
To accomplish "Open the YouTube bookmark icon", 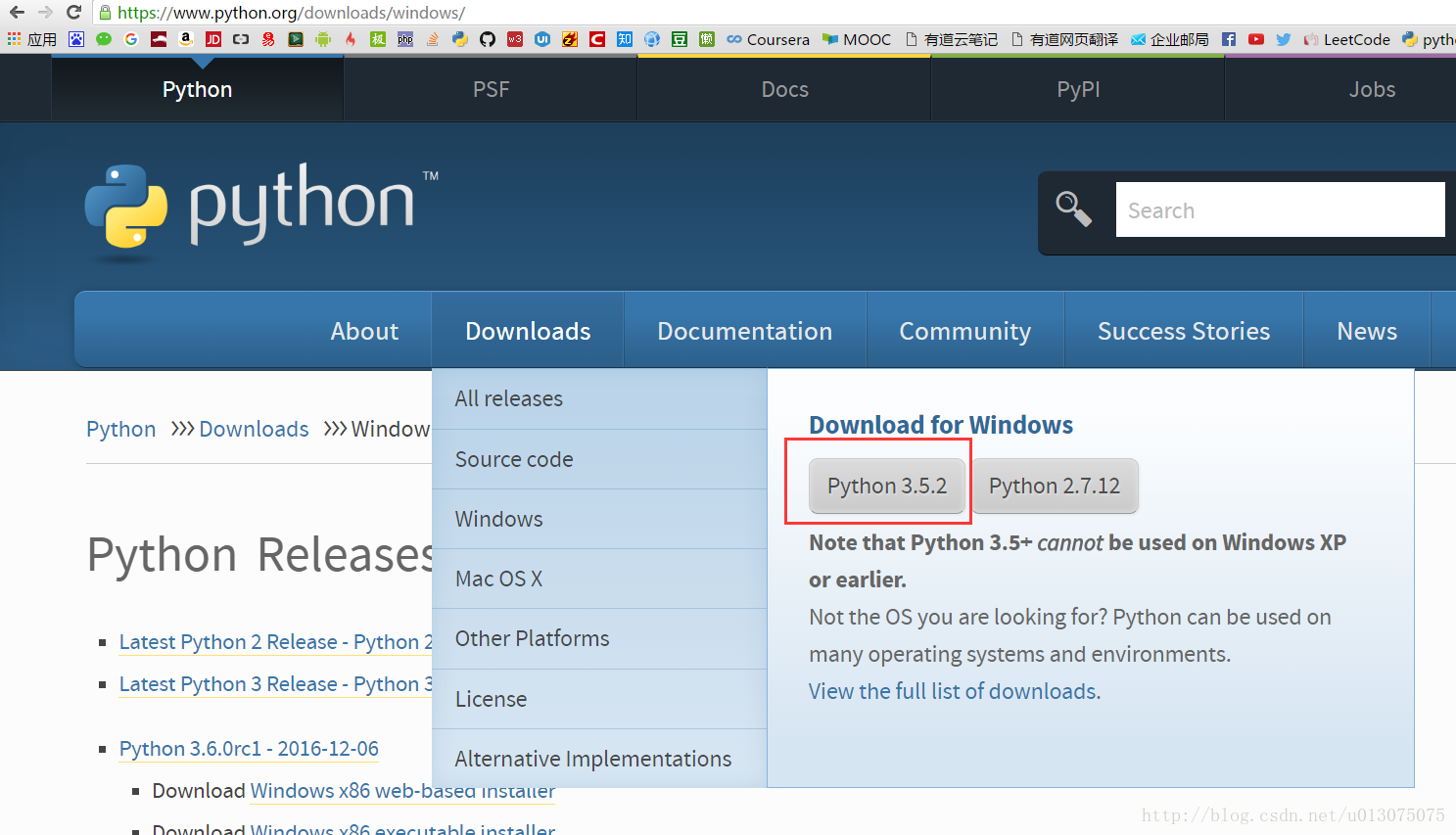I will click(1256, 39).
